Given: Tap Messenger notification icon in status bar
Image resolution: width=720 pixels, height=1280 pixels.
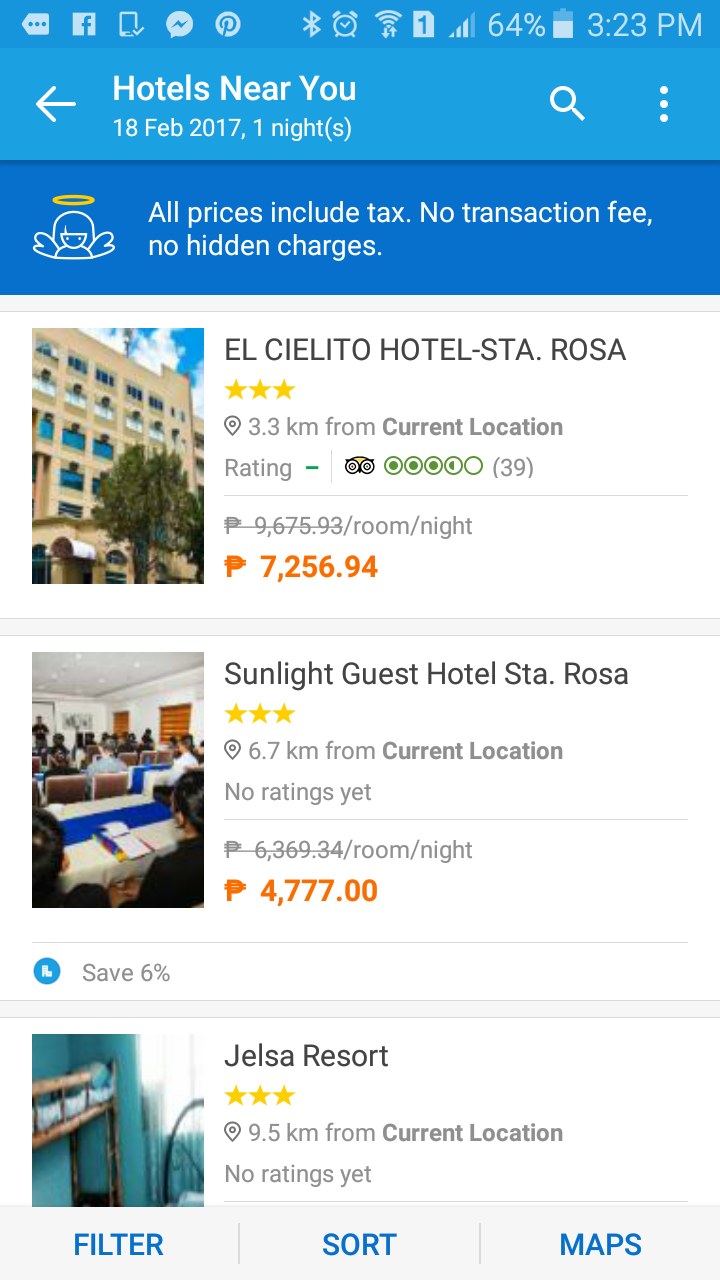Looking at the screenshot, I should click(180, 24).
